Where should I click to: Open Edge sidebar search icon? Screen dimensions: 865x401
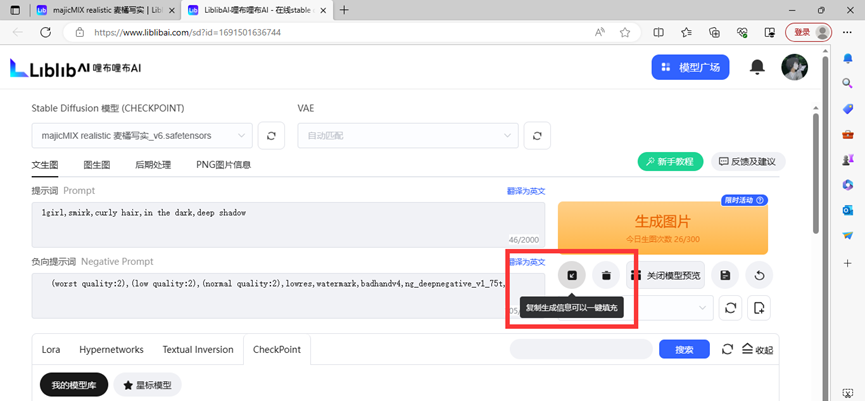pyautogui.click(x=847, y=83)
